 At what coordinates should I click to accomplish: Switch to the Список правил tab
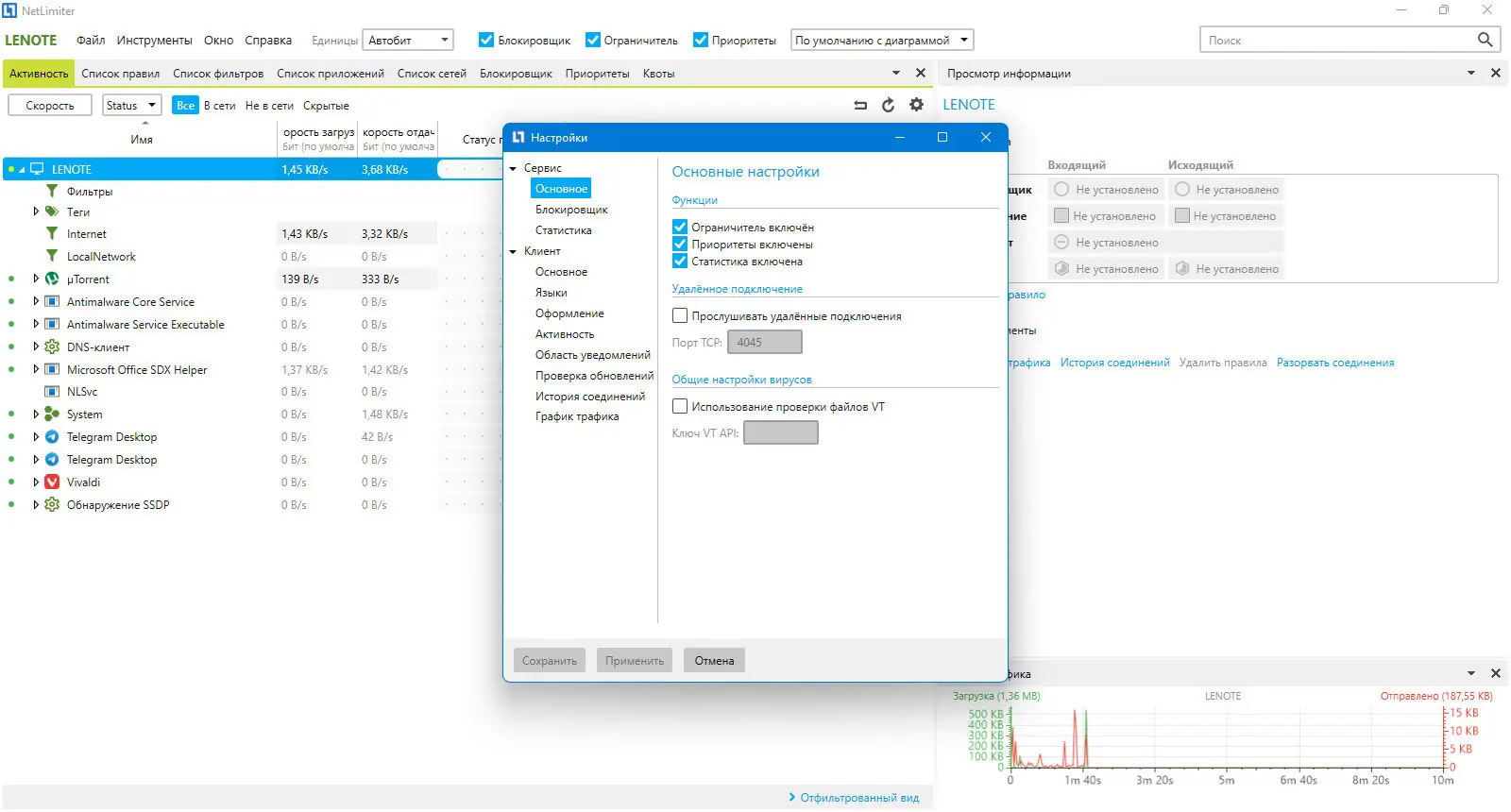point(121,74)
